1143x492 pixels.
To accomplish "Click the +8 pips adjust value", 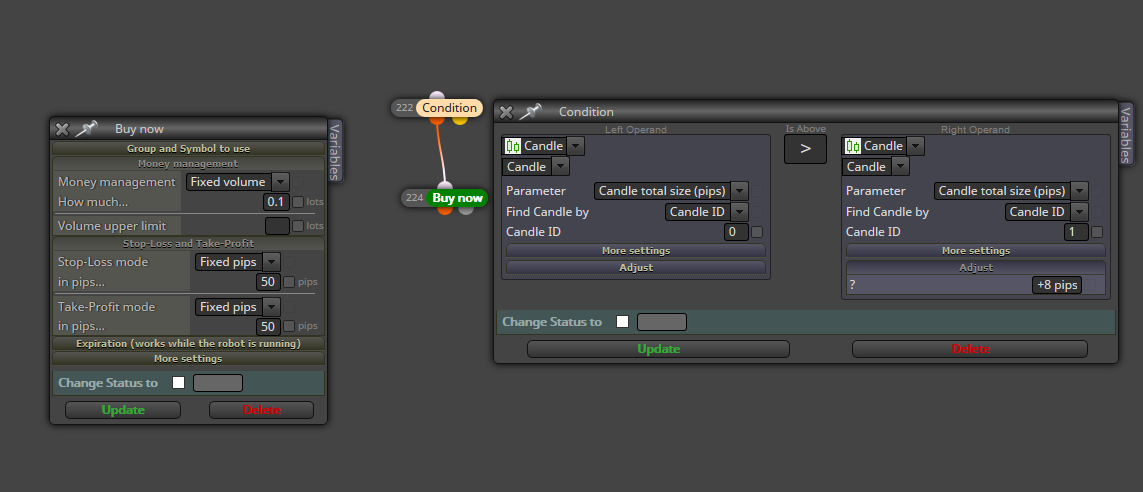I will [x=1057, y=285].
